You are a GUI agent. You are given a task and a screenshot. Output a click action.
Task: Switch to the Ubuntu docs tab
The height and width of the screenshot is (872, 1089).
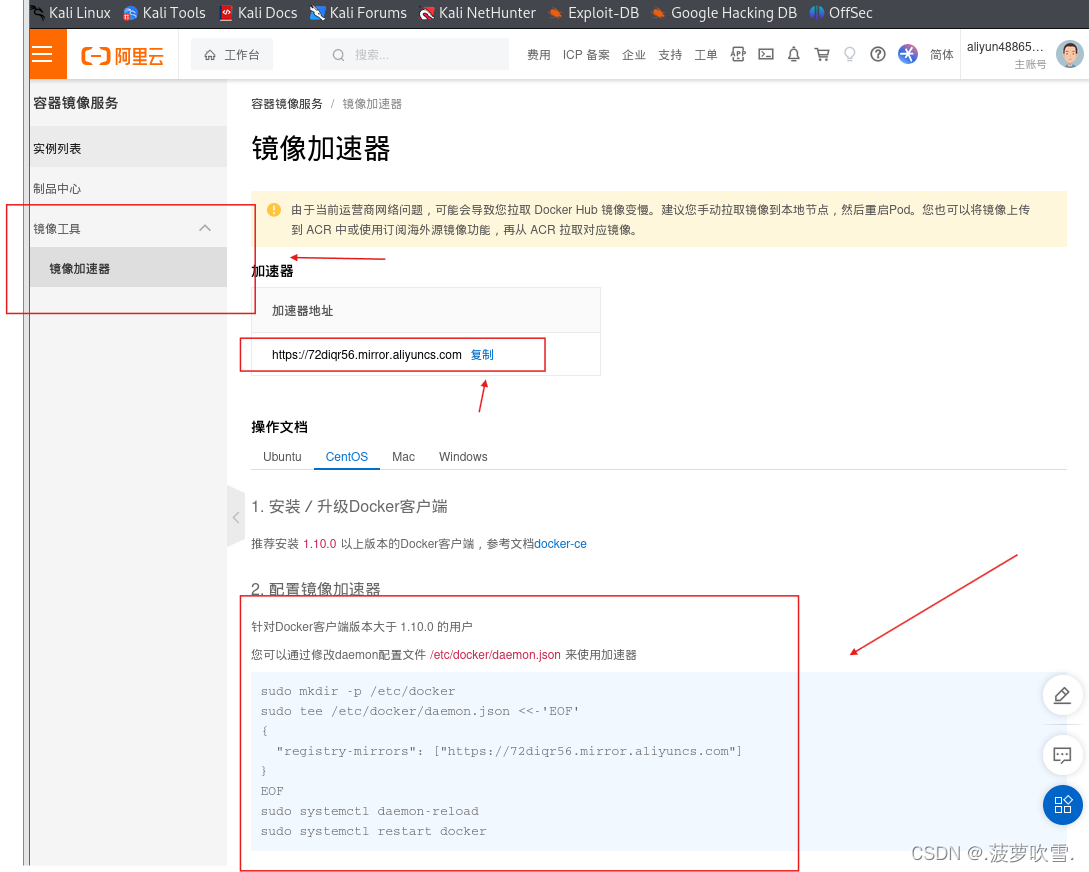click(x=282, y=457)
